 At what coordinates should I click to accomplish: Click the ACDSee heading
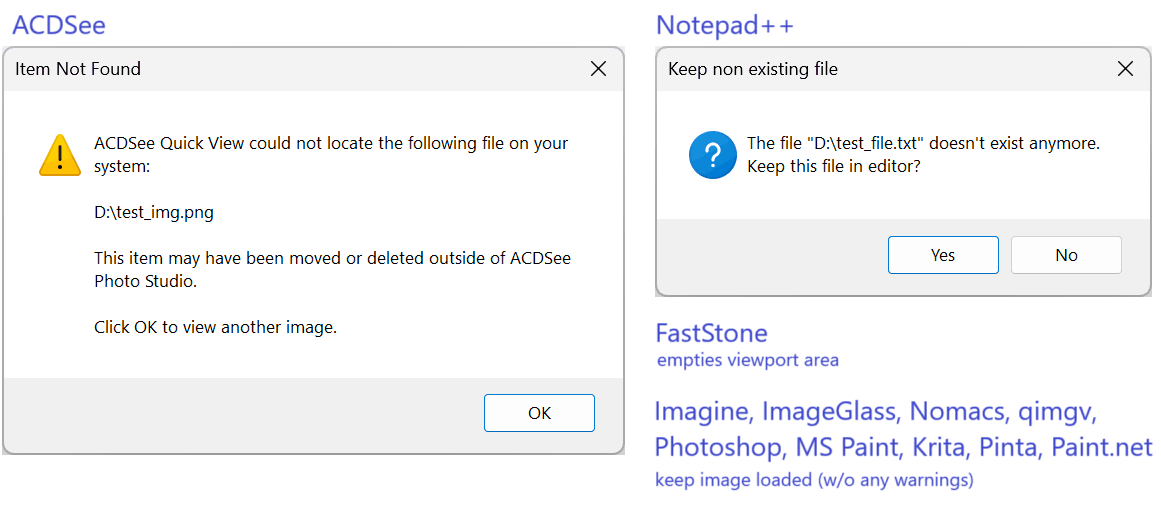tap(59, 25)
